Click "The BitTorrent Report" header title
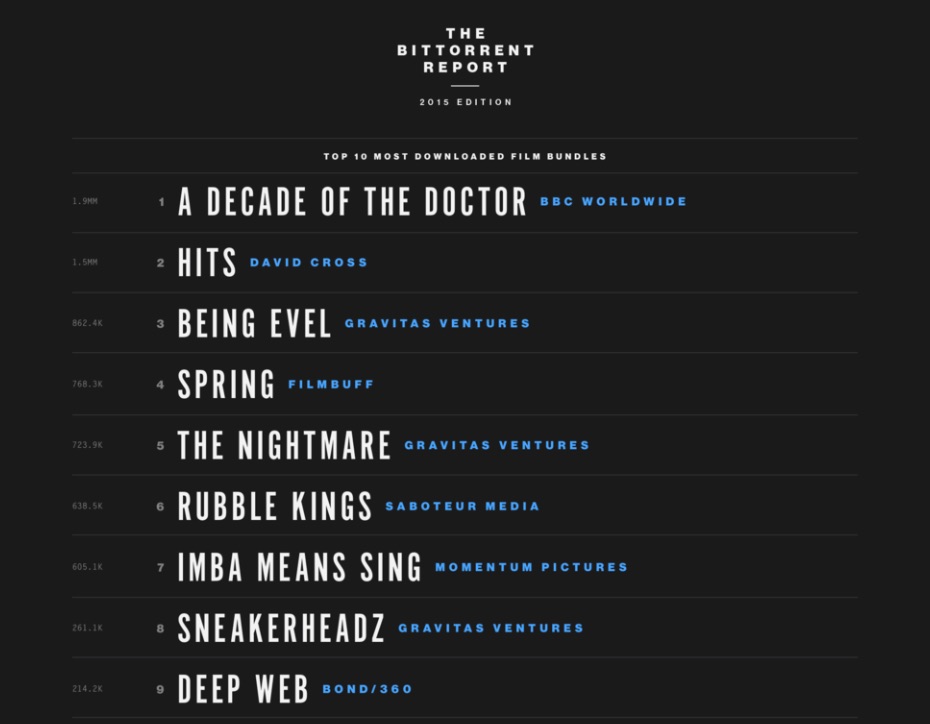This screenshot has width=930, height=724. (465, 51)
